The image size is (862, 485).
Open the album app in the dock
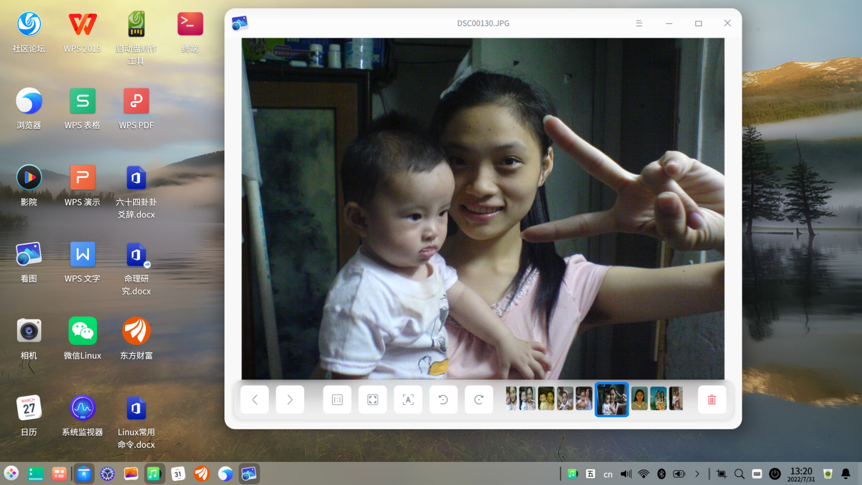[131, 473]
